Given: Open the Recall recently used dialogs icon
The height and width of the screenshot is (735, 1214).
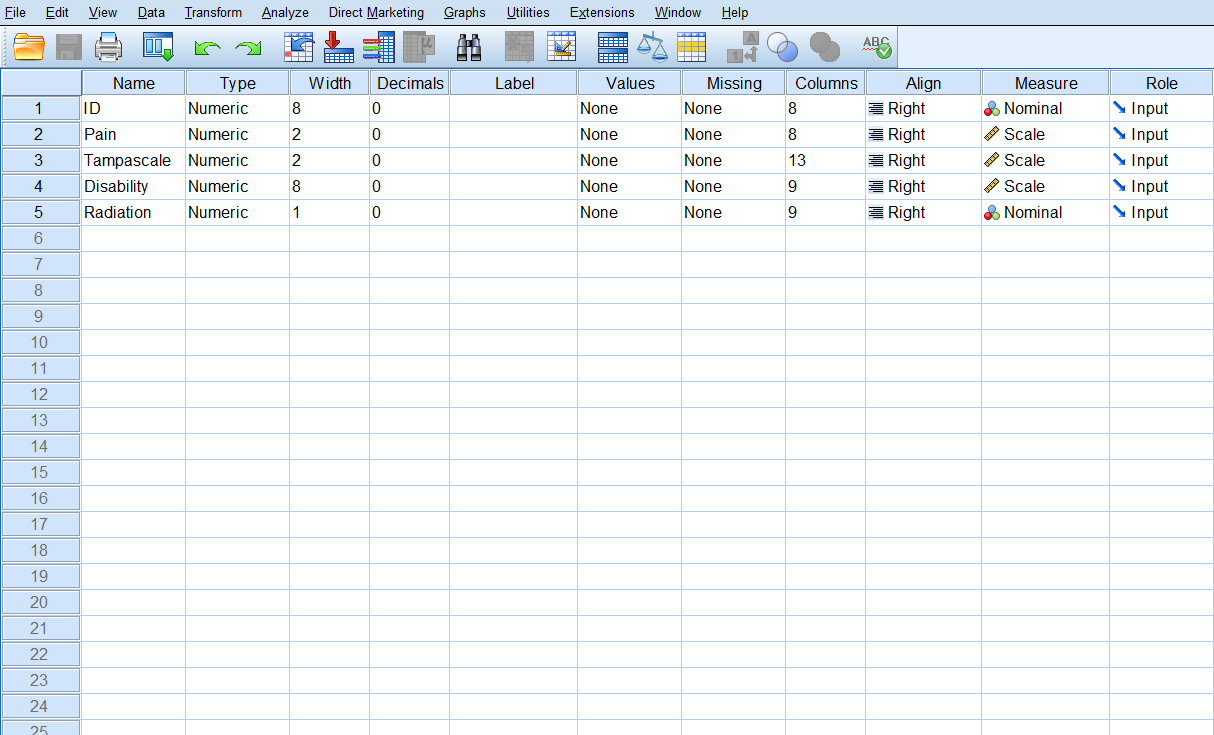Looking at the screenshot, I should pos(158,47).
